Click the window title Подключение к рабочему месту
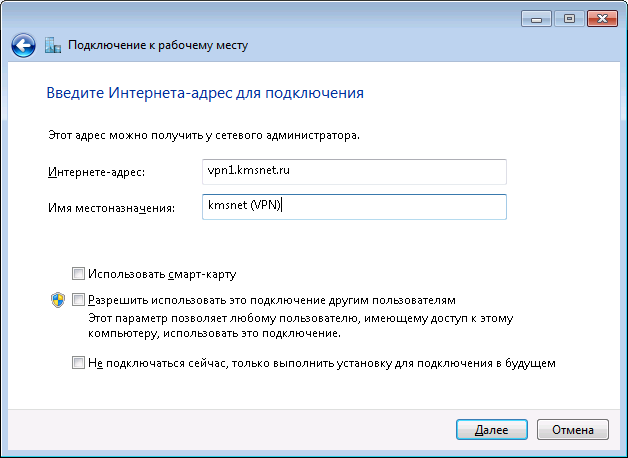628x458 pixels. 158,45
